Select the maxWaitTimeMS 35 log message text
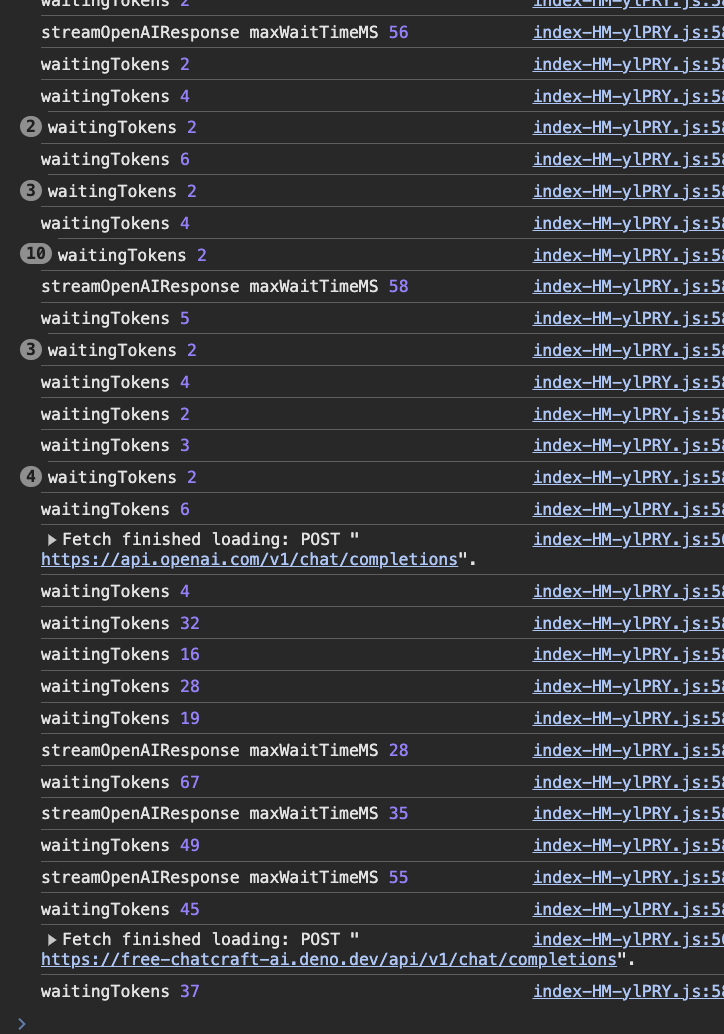 [x=210, y=813]
